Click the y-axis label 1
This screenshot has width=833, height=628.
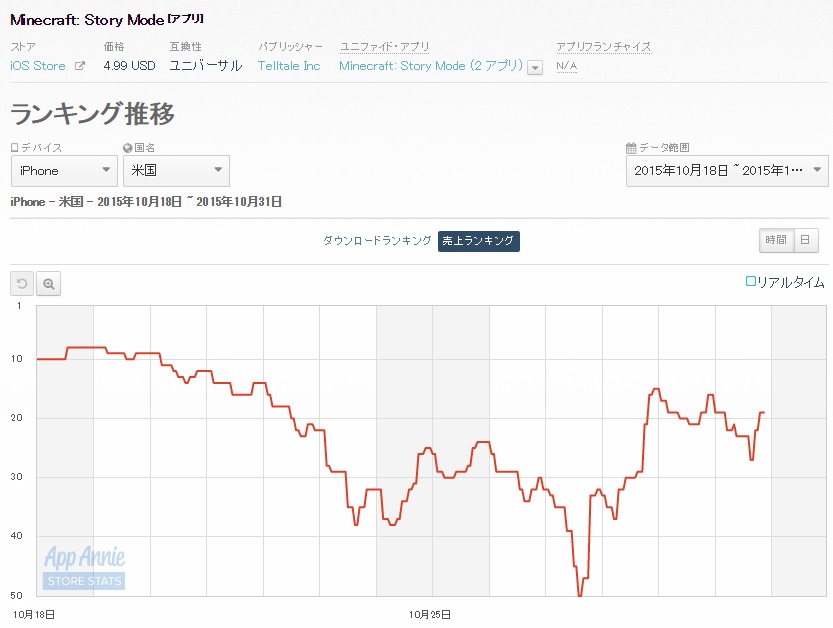tap(19, 305)
